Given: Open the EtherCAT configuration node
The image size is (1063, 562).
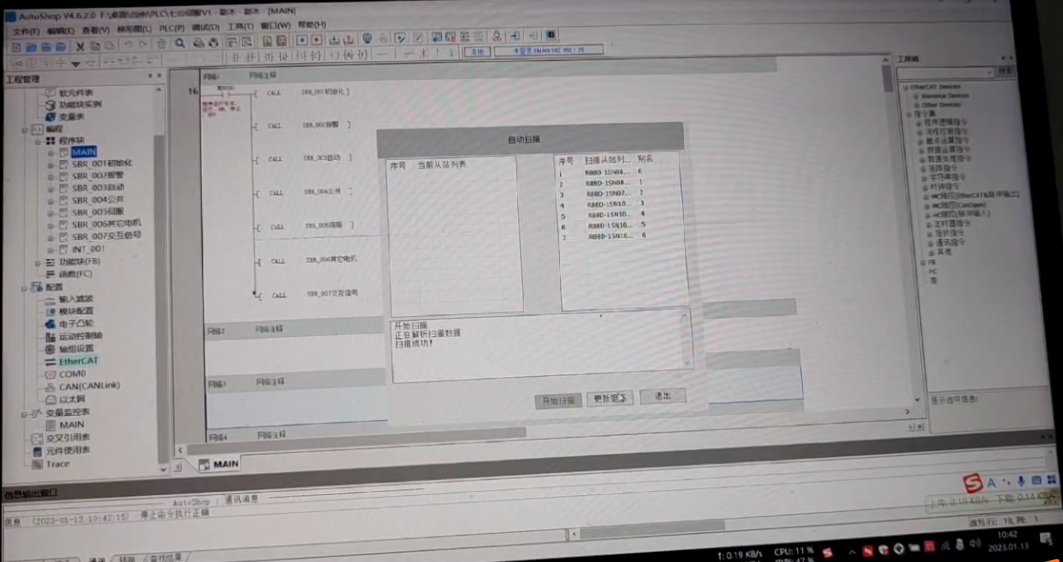Looking at the screenshot, I should click(x=77, y=361).
